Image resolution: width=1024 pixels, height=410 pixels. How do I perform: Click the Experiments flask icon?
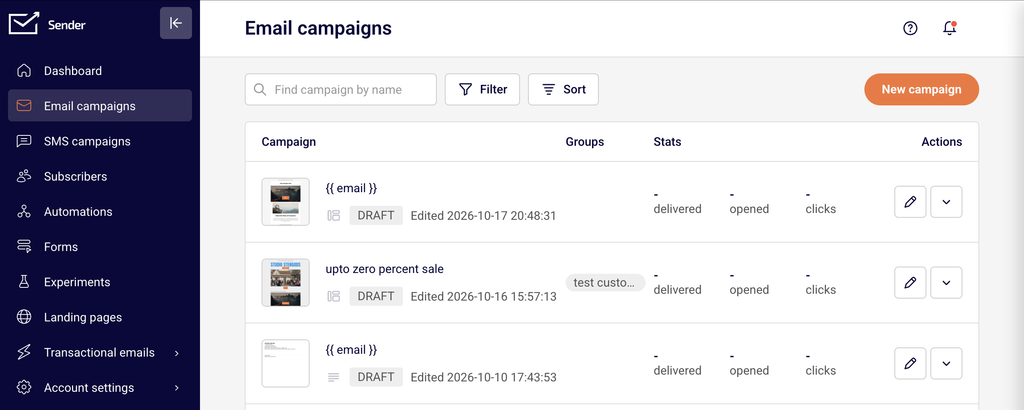tap(24, 282)
